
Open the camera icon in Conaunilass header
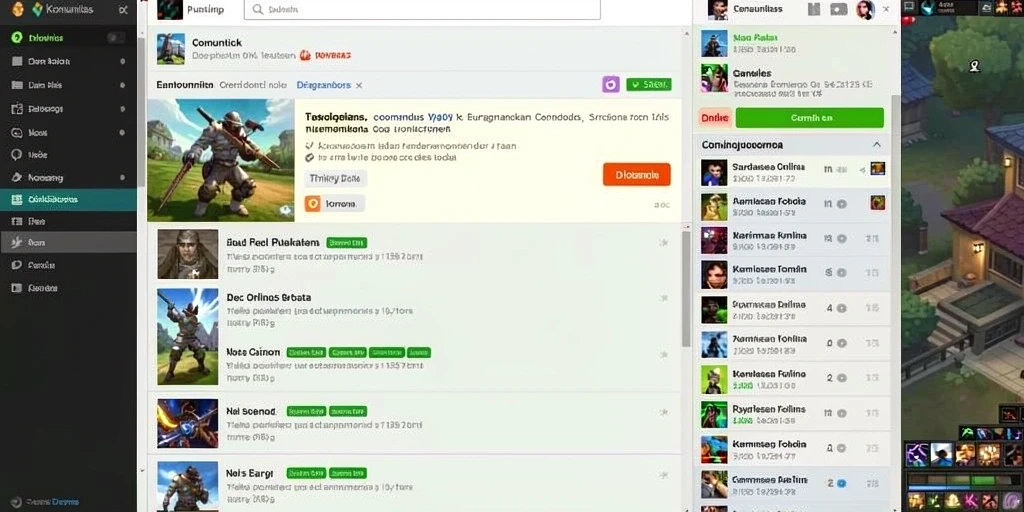839,9
